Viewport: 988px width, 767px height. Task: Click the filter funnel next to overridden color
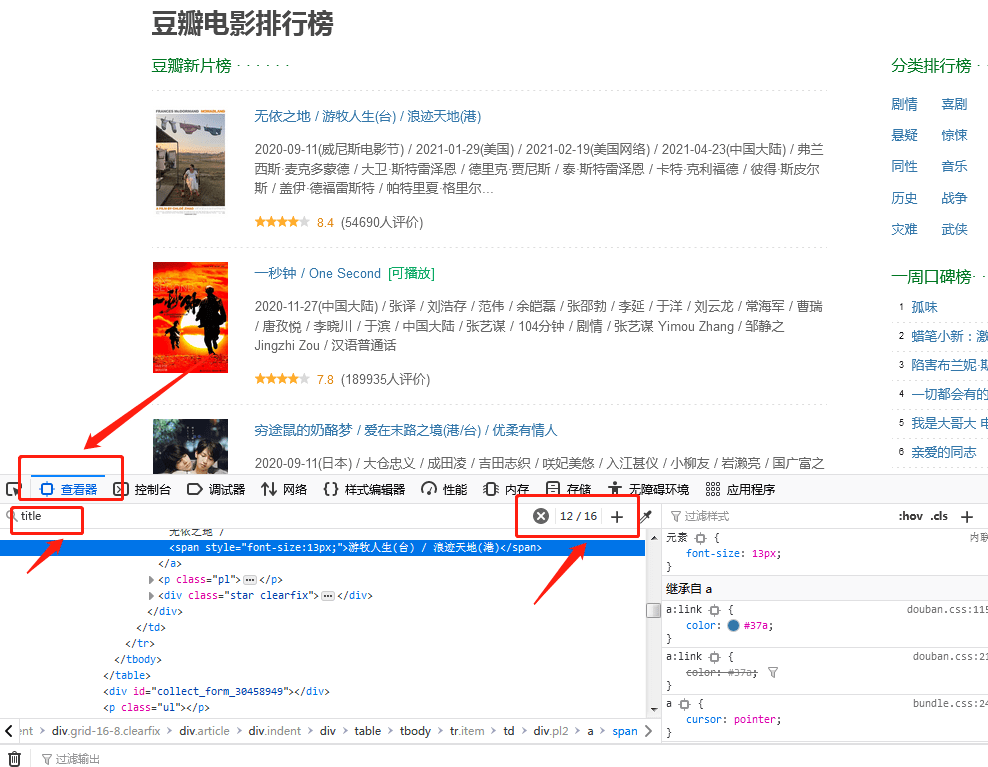(x=773, y=672)
